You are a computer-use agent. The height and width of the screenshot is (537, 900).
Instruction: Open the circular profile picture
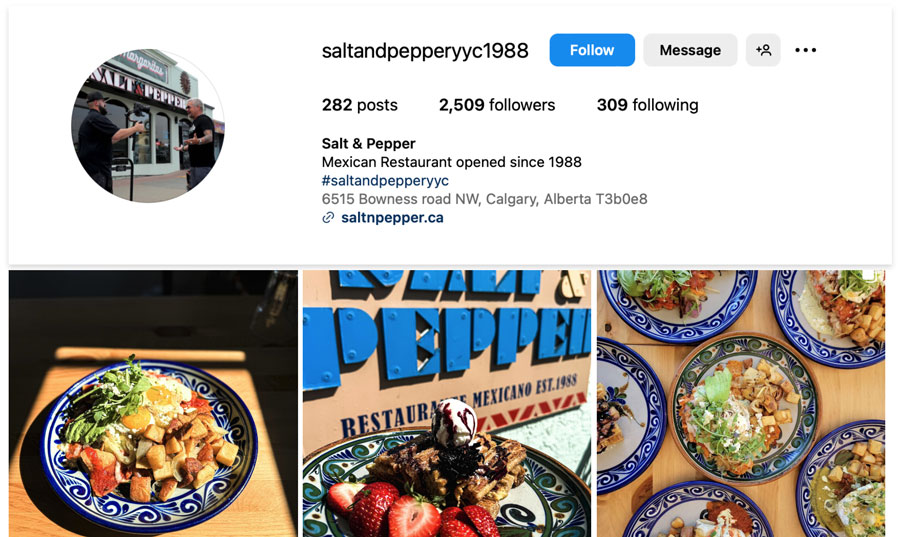click(x=148, y=126)
